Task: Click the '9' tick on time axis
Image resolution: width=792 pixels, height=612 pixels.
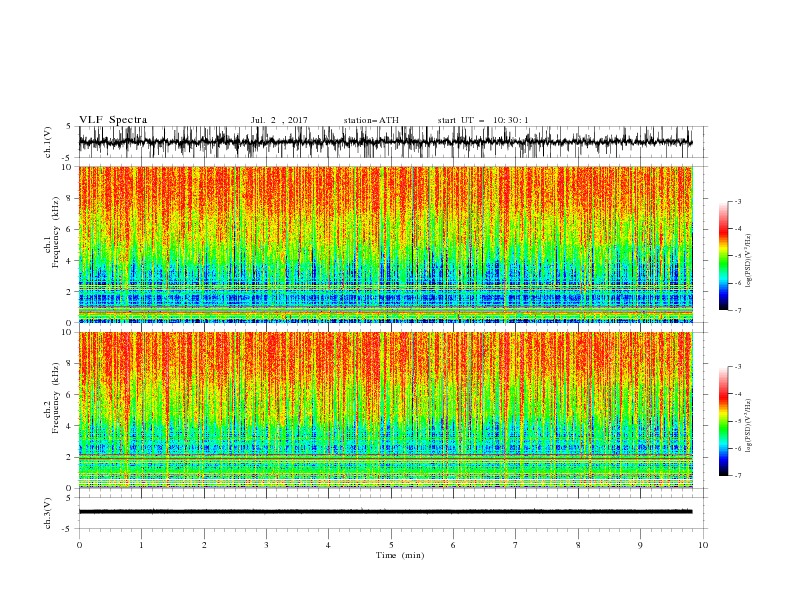Action: (x=640, y=545)
